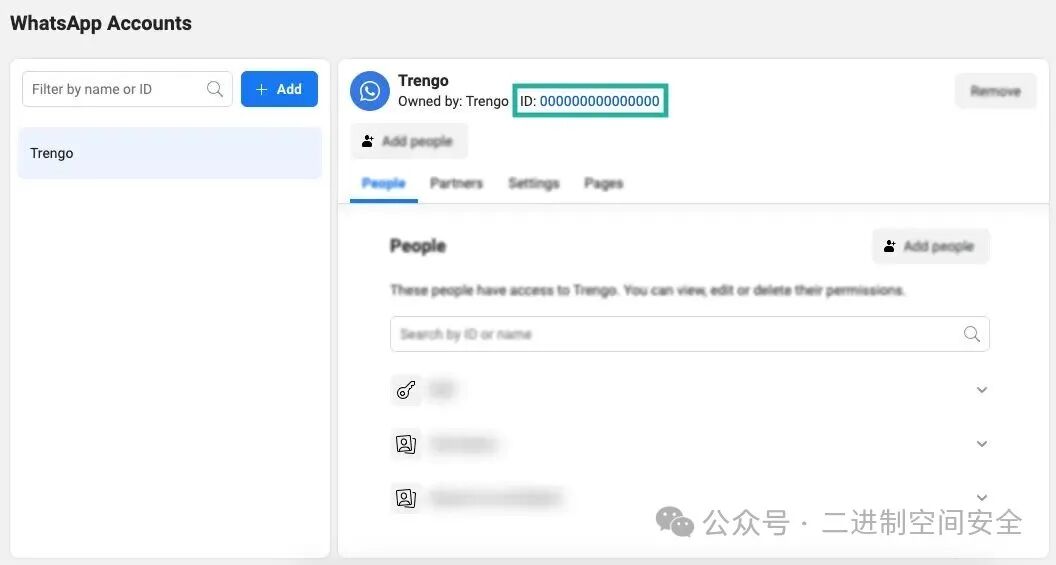Click the magnifier in the people search box
Viewport: 1056px width, 565px height.
(x=971, y=334)
